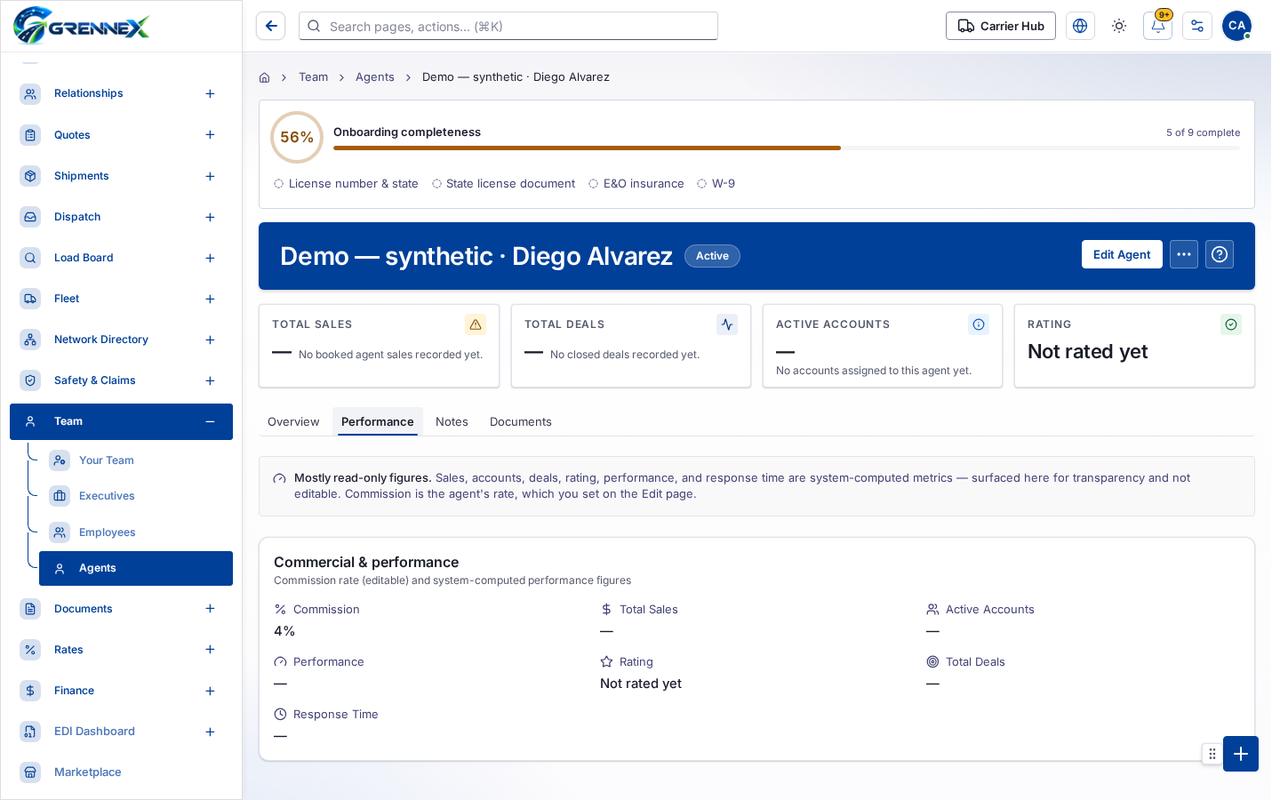
Task: Expand the Finance sidebar section
Action: pyautogui.click(x=210, y=691)
